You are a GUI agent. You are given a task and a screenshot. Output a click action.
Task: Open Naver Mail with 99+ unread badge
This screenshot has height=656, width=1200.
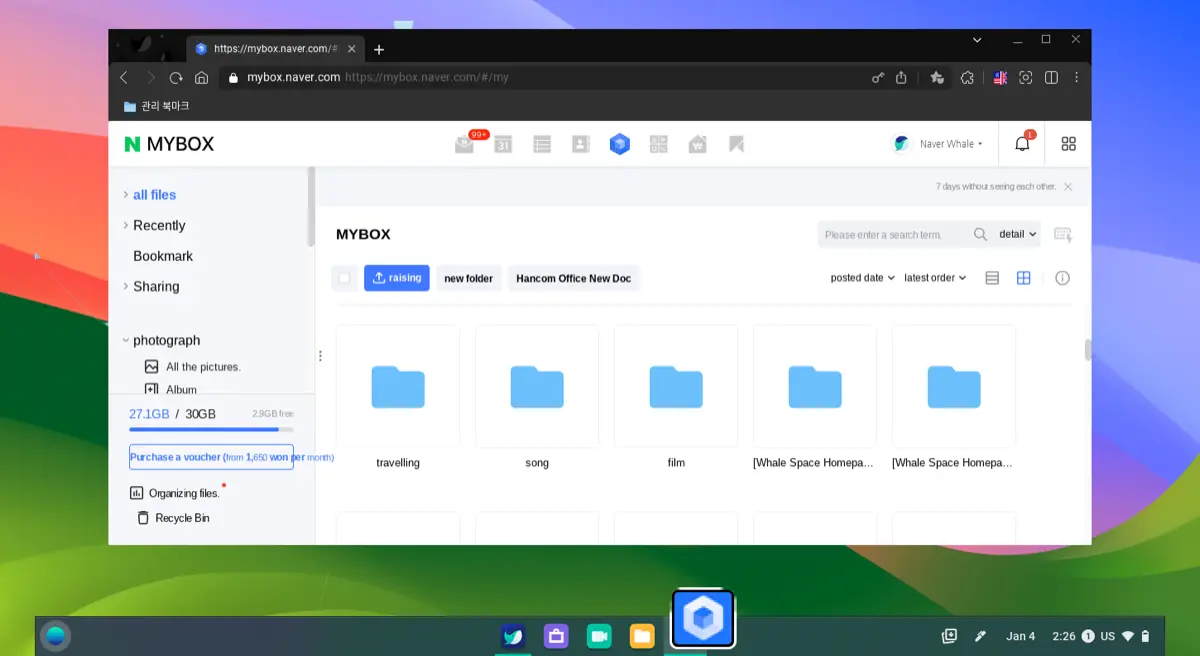point(464,143)
